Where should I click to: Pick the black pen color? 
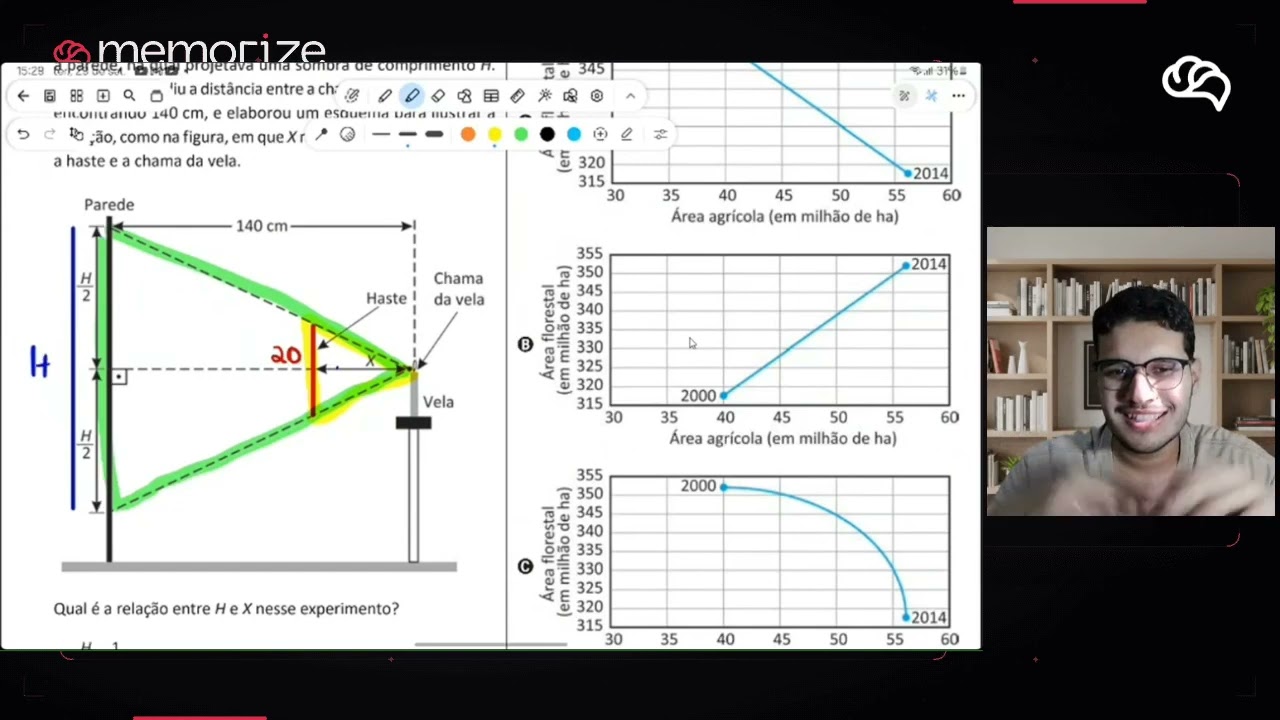point(547,134)
